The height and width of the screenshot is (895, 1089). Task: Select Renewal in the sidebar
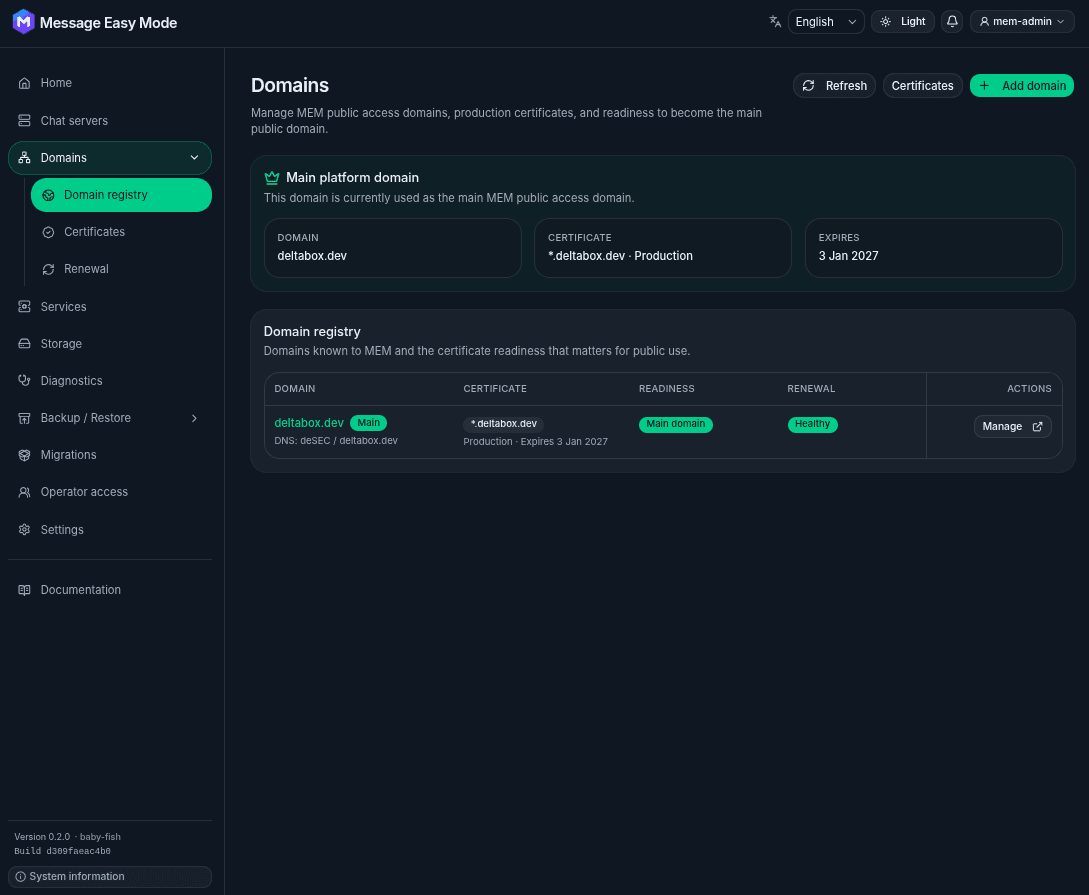[x=122, y=269]
